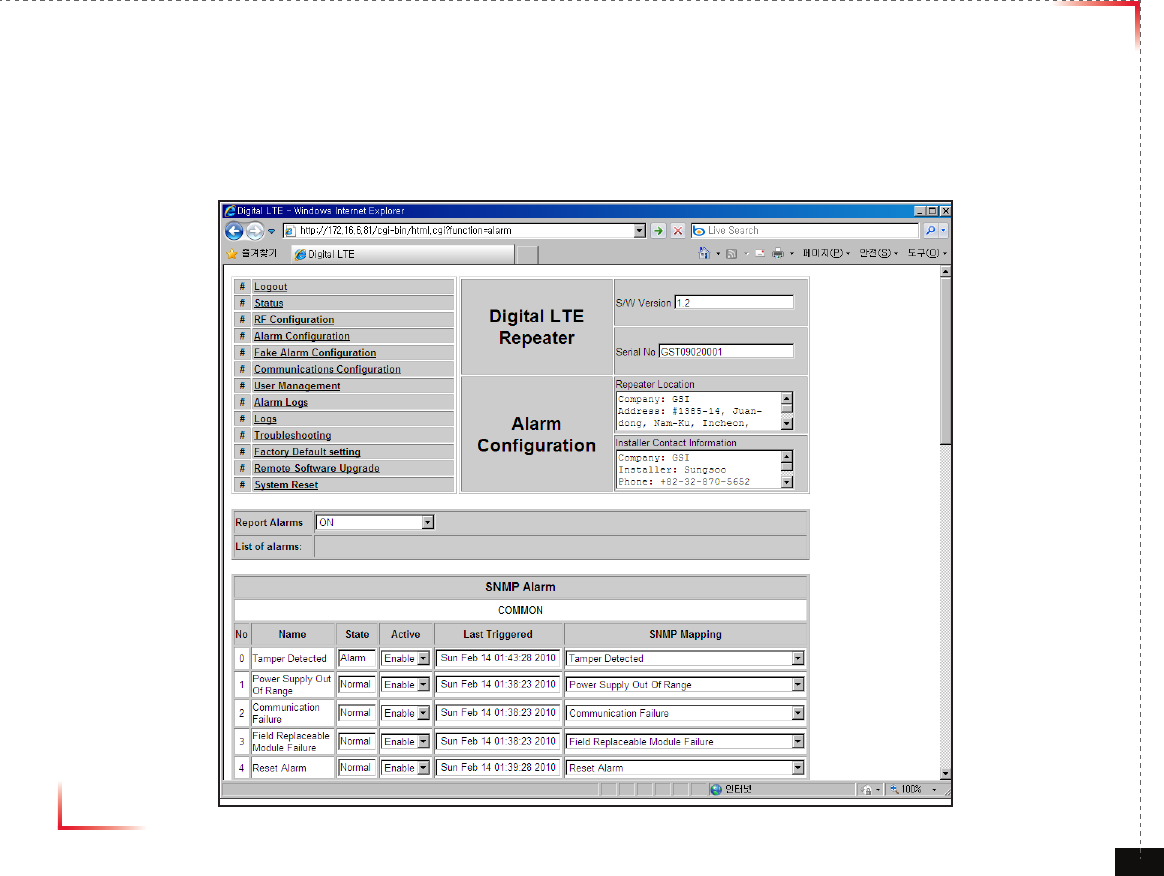The height and width of the screenshot is (876, 1164).
Task: Open the Safety (안전) menu
Action: [x=878, y=253]
